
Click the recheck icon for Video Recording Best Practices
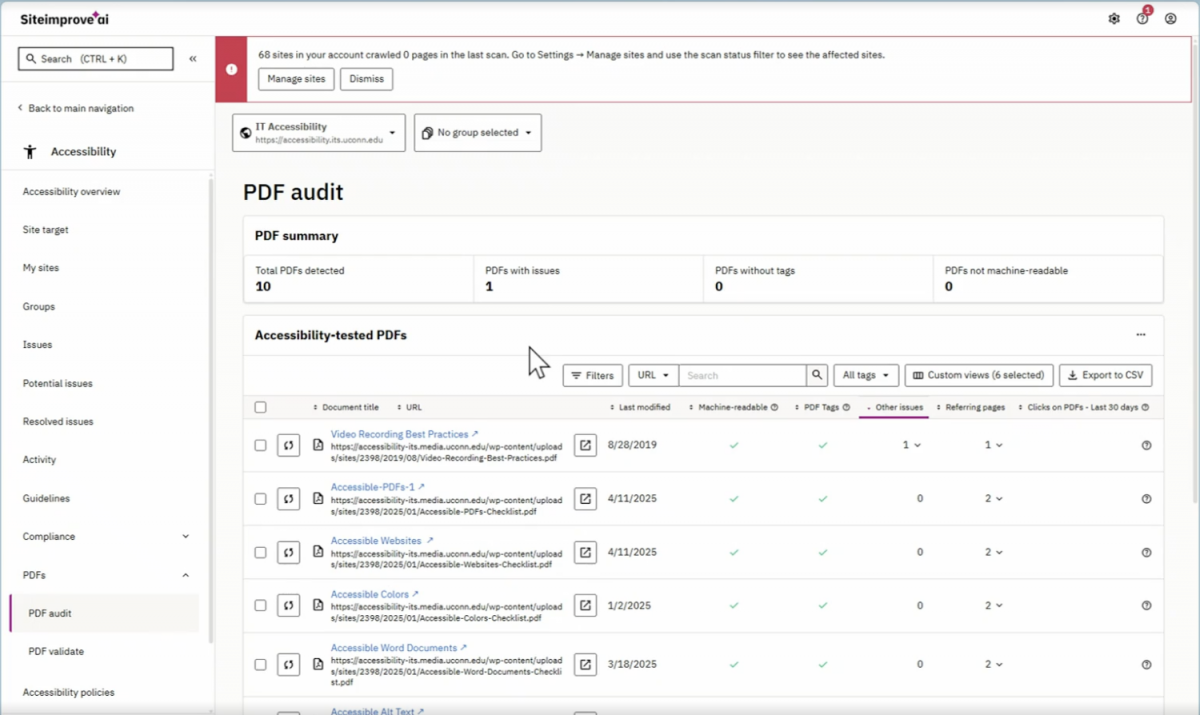pyautogui.click(x=288, y=445)
